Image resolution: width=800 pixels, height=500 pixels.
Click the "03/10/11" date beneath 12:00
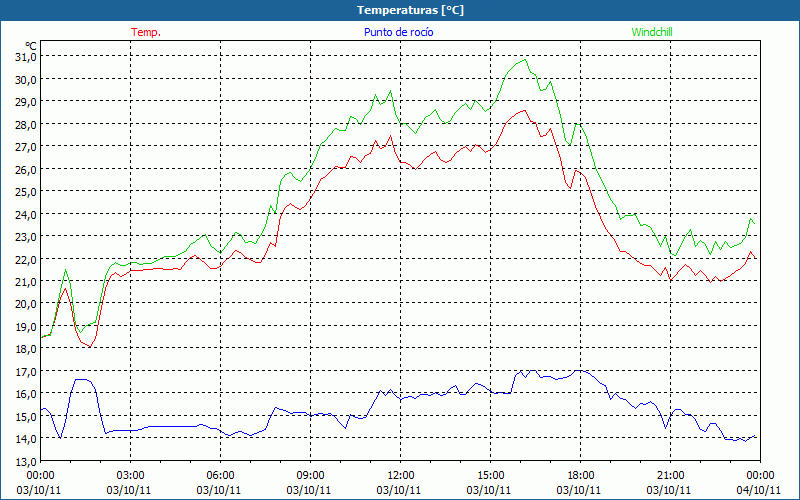(399, 490)
